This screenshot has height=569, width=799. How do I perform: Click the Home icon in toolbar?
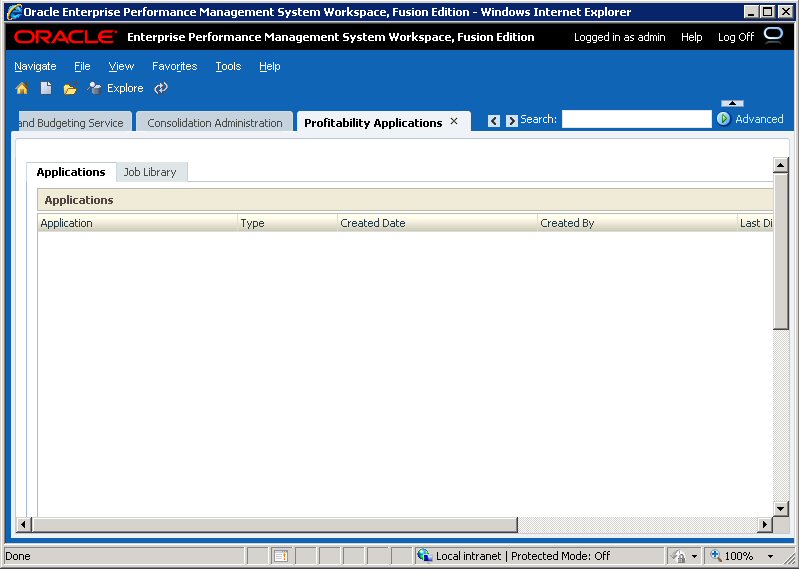click(x=22, y=88)
